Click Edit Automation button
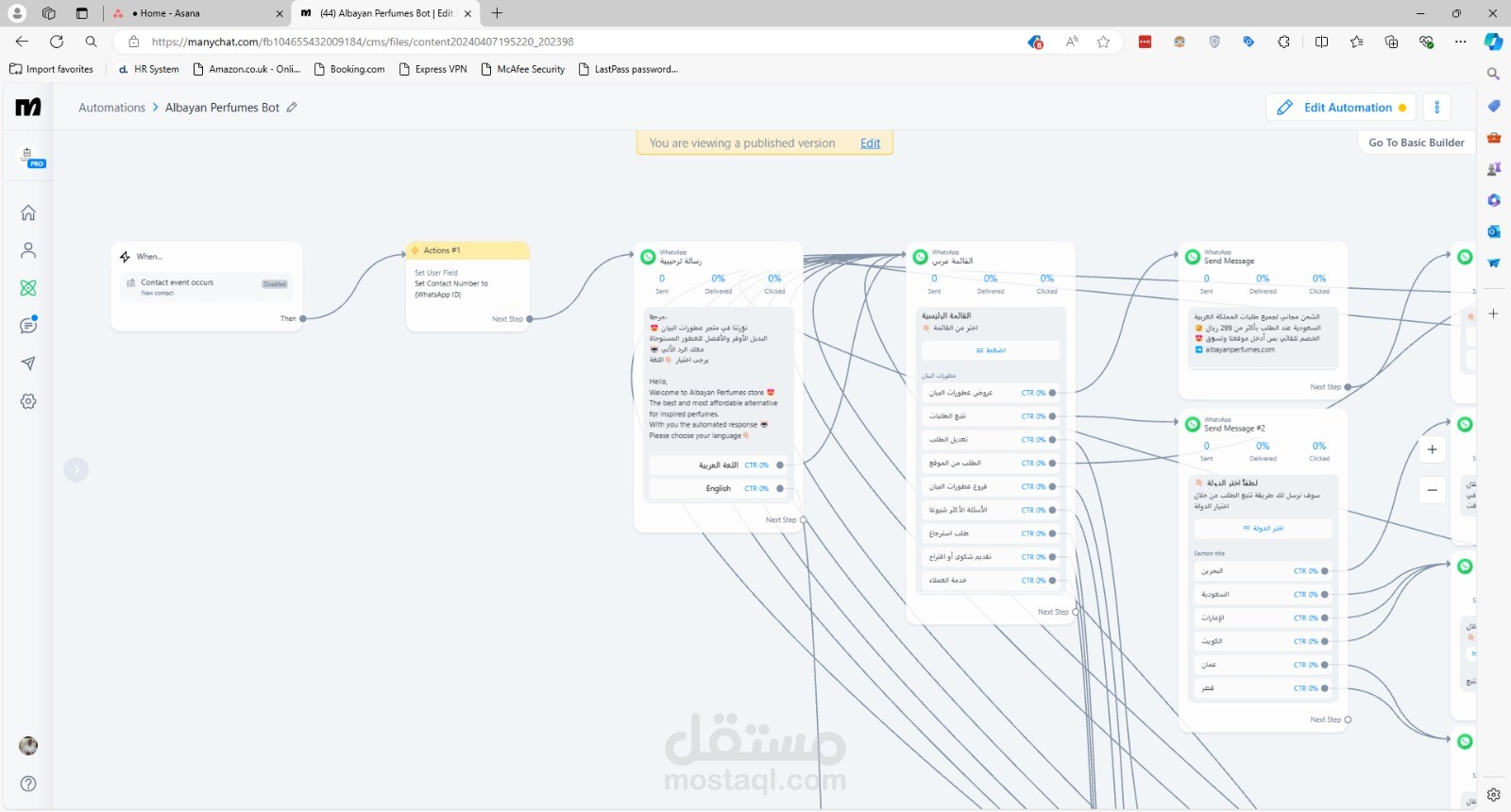The image size is (1511, 812). pos(1340,108)
